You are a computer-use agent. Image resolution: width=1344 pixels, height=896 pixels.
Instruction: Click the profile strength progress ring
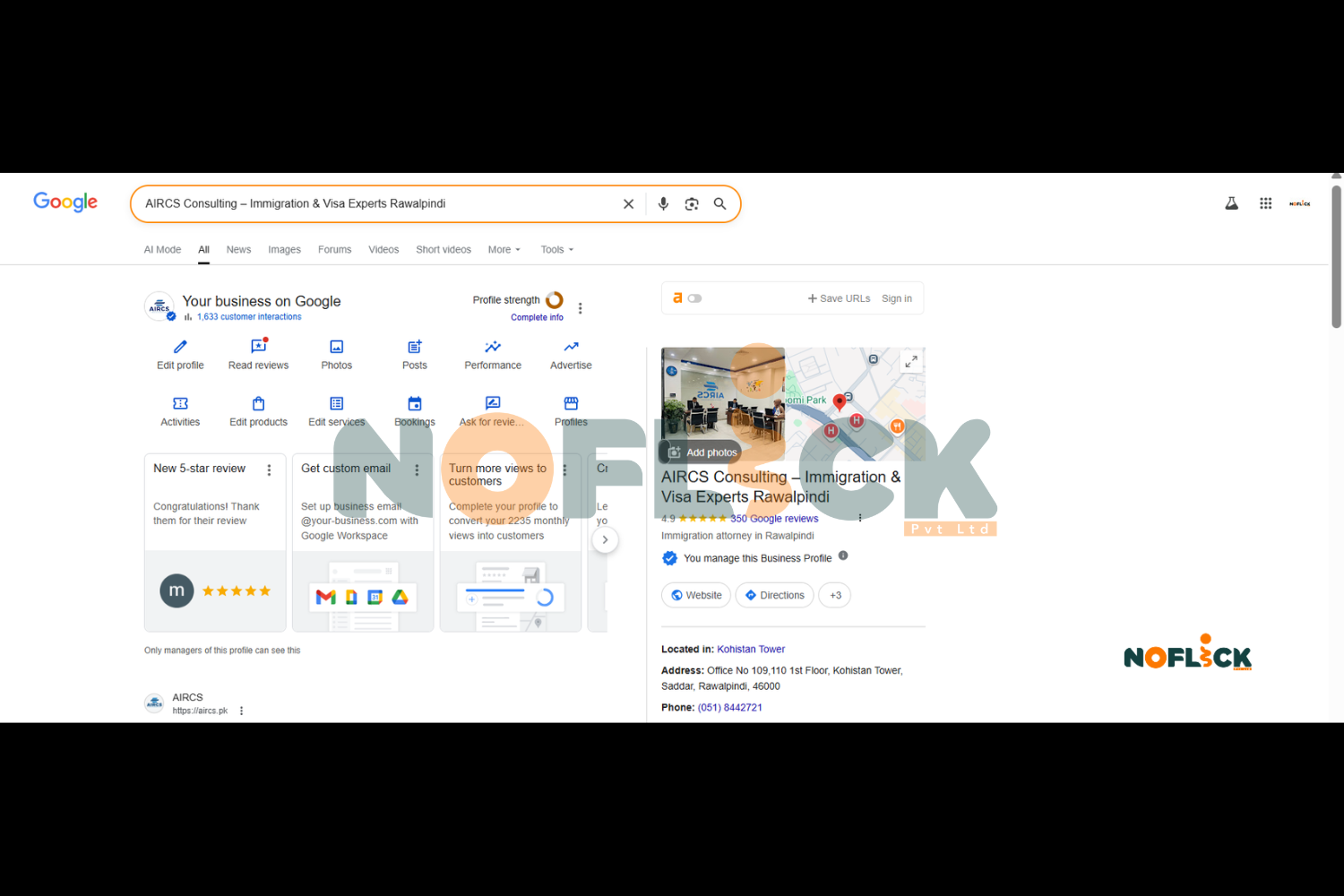tap(555, 300)
